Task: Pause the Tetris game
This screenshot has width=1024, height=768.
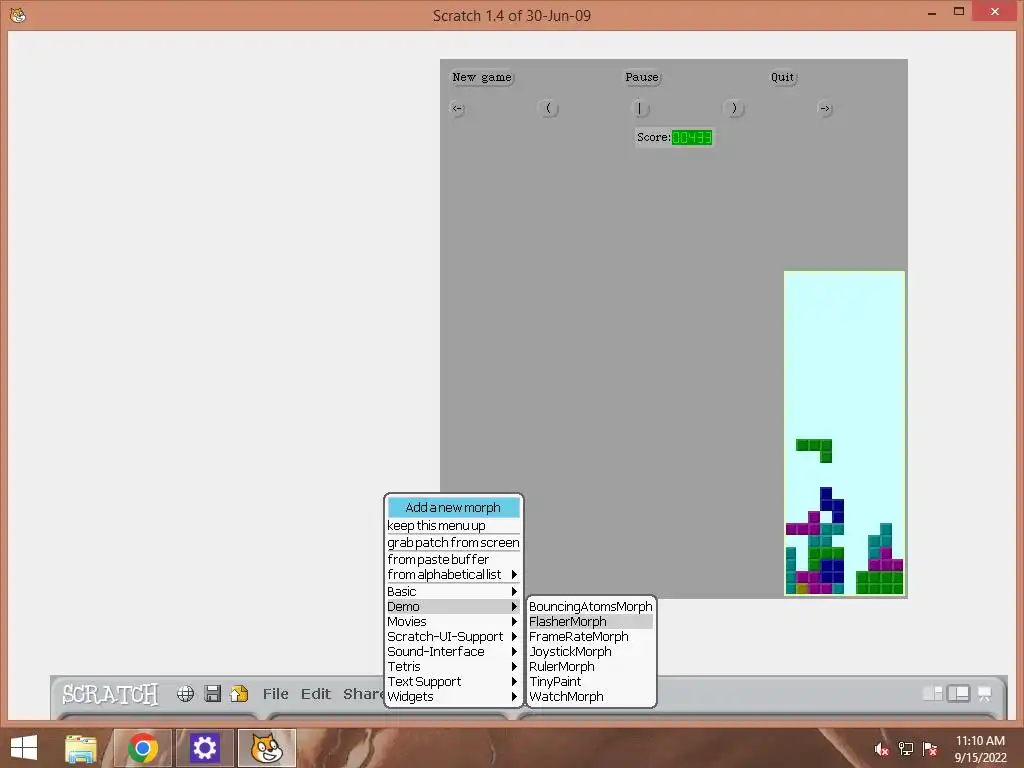Action: click(642, 77)
